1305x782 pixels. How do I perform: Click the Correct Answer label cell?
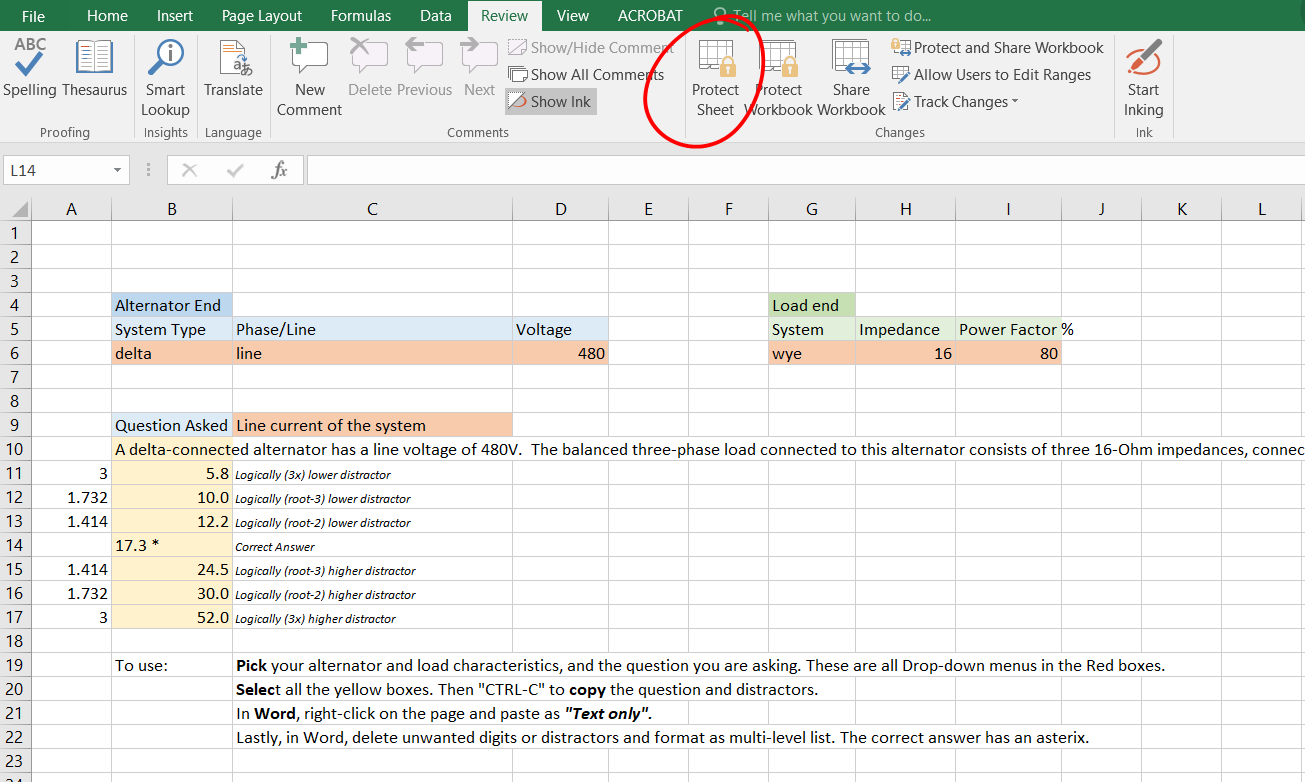(x=372, y=545)
